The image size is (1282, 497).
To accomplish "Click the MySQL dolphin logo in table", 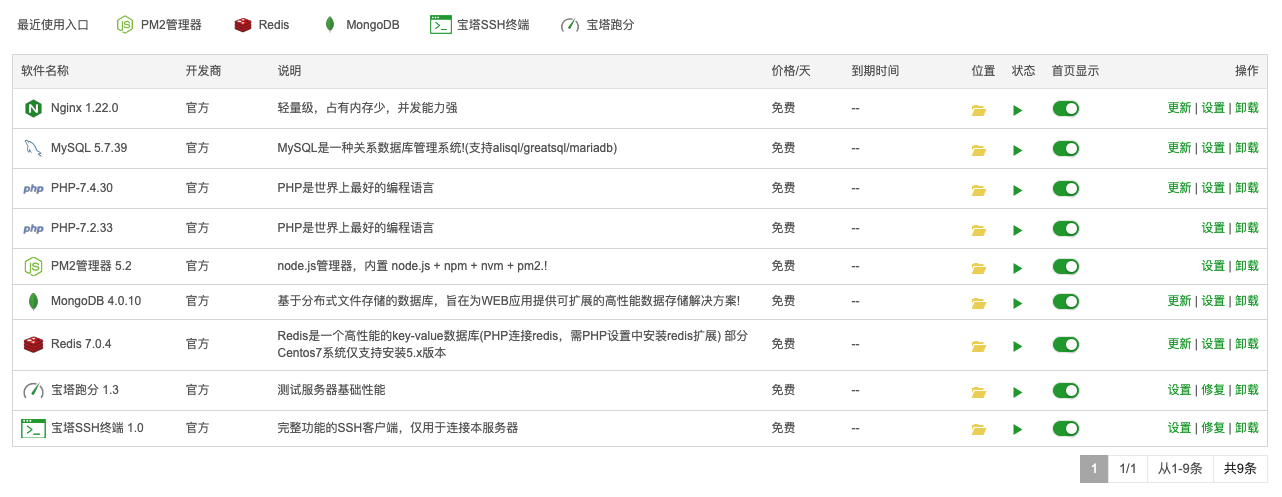I will tap(33, 148).
